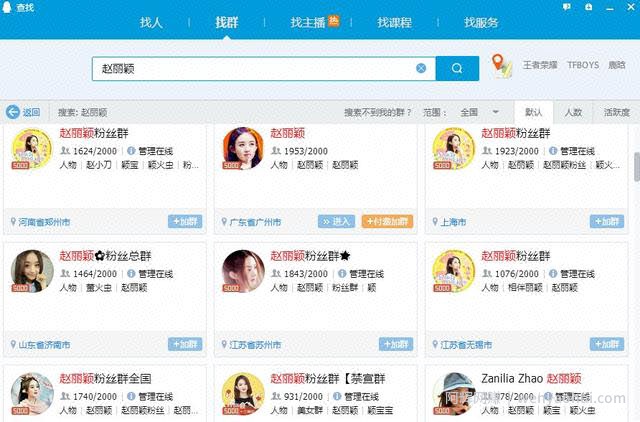This screenshot has width=640, height=422.
Task: Join the 河南省郑州市 group with +加群
Action: point(185,222)
